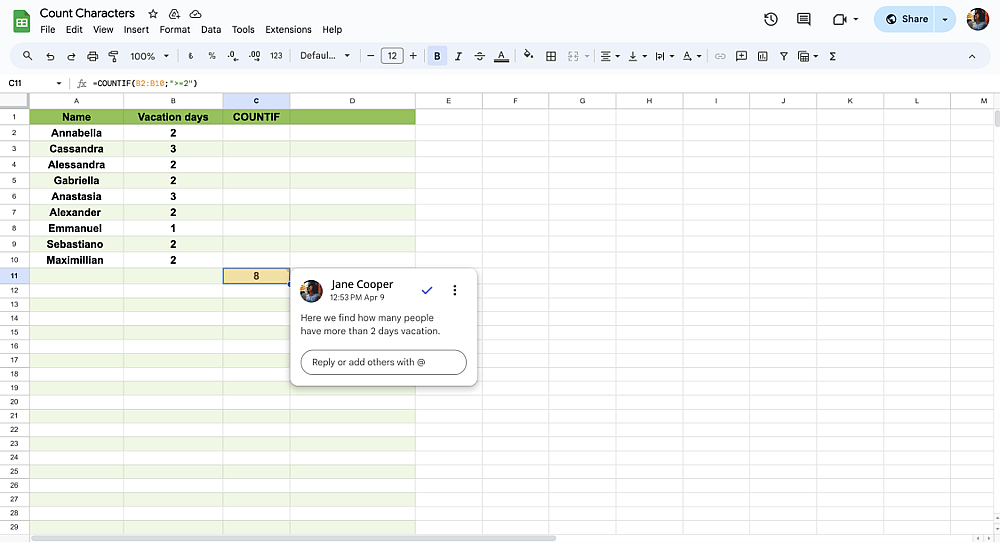Open the Data menu

211,29
